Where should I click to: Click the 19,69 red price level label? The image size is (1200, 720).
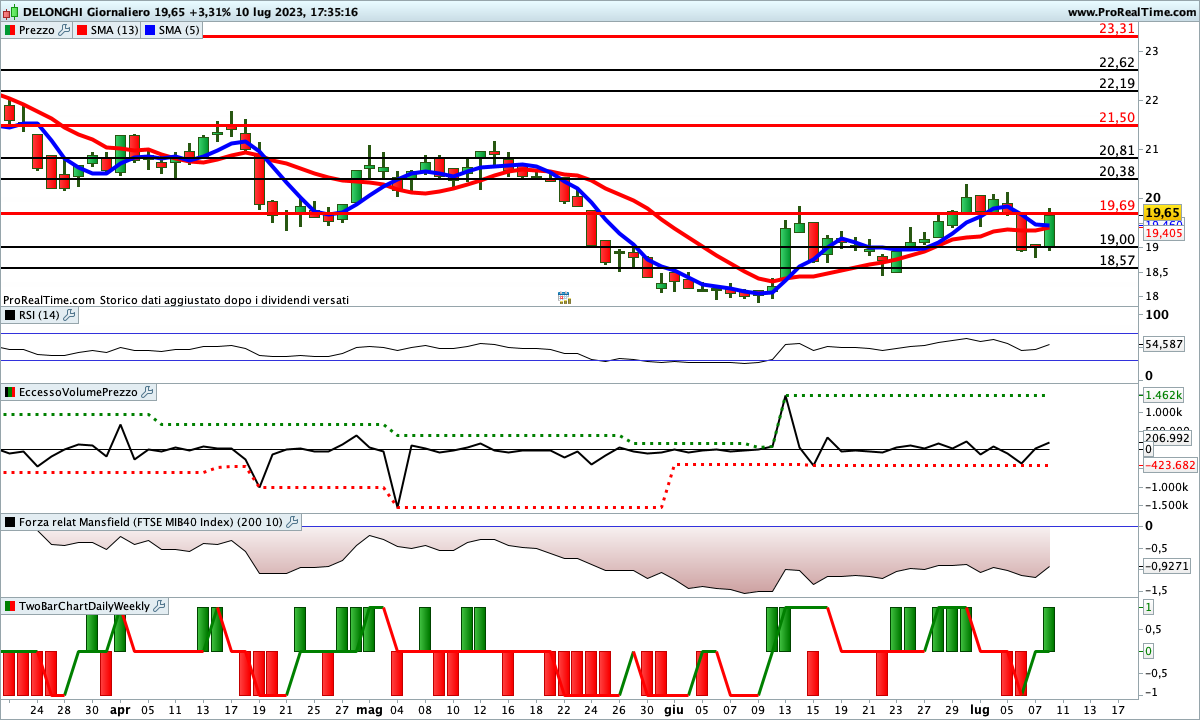coord(1116,205)
